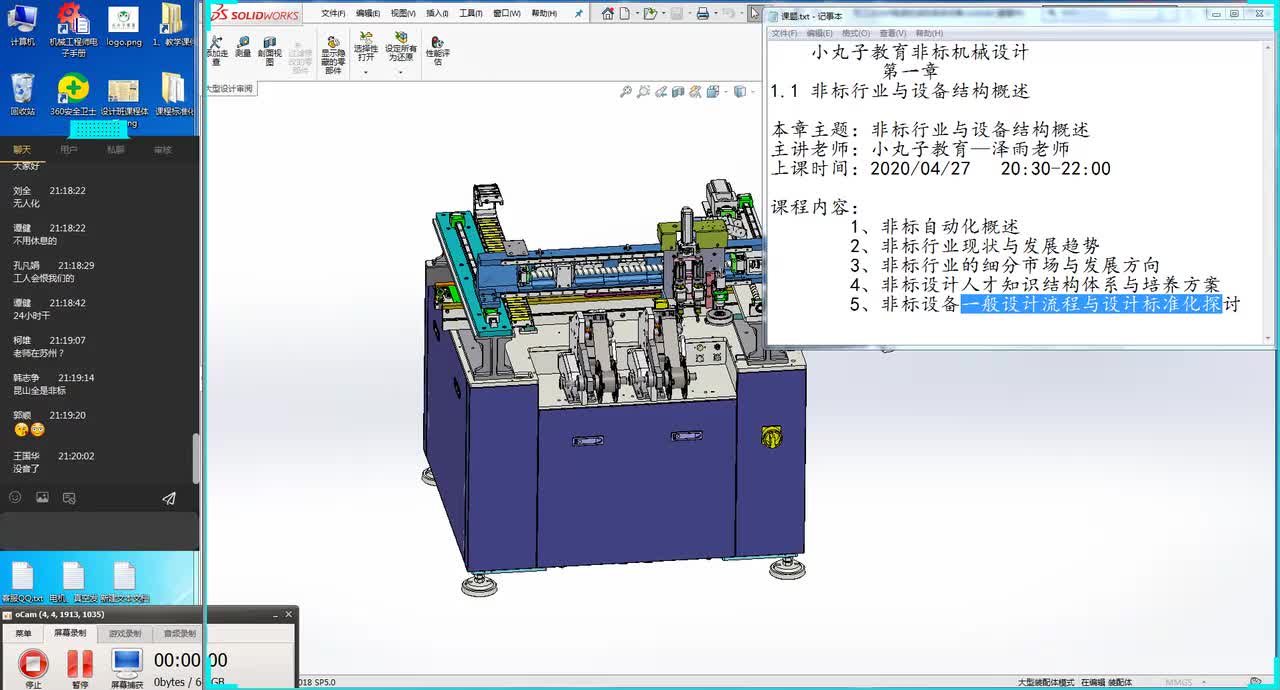
Task: Switch to Users (用户) tab in chat panel
Action: click(x=69, y=150)
